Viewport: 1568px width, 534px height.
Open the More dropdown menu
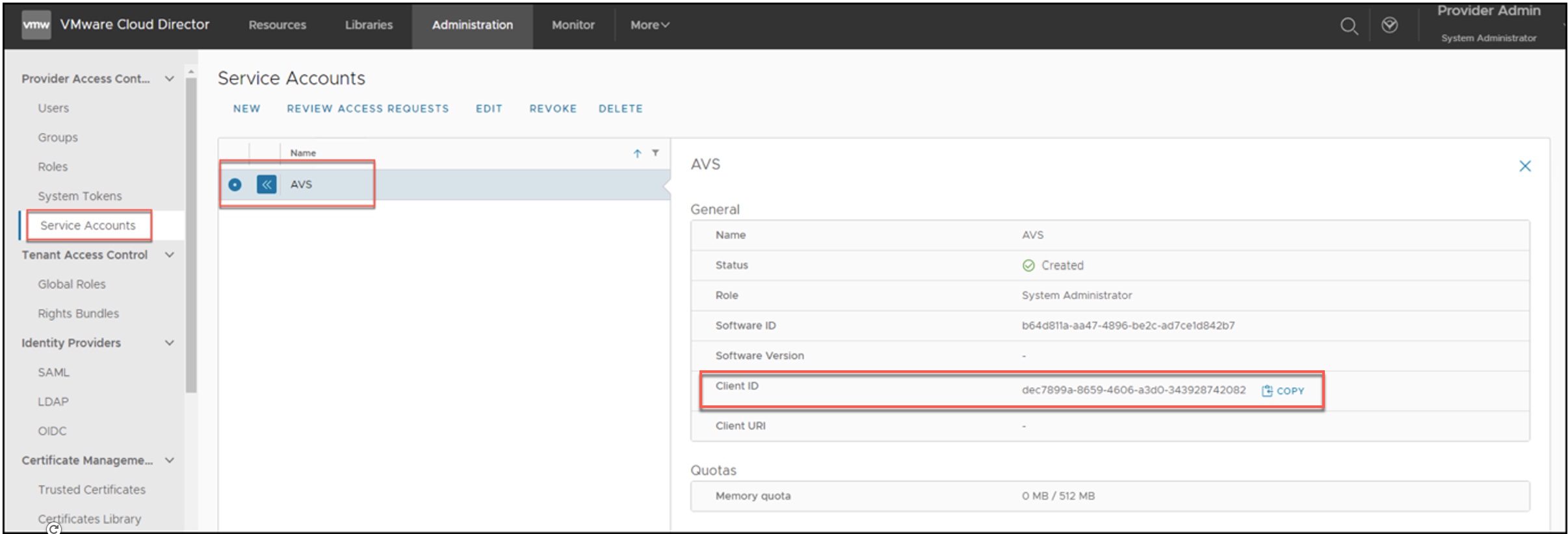tap(649, 25)
